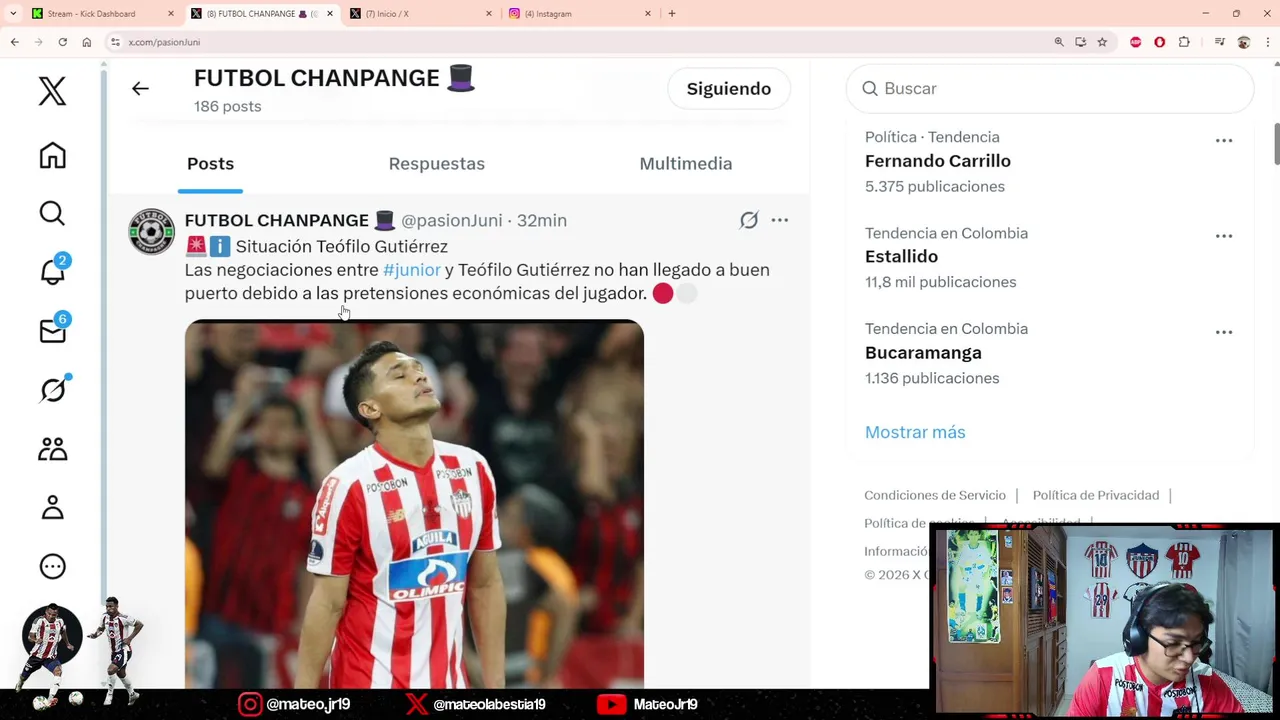1280x720 pixels.
Task: Open Condiciones de Servicio link
Action: click(x=935, y=495)
